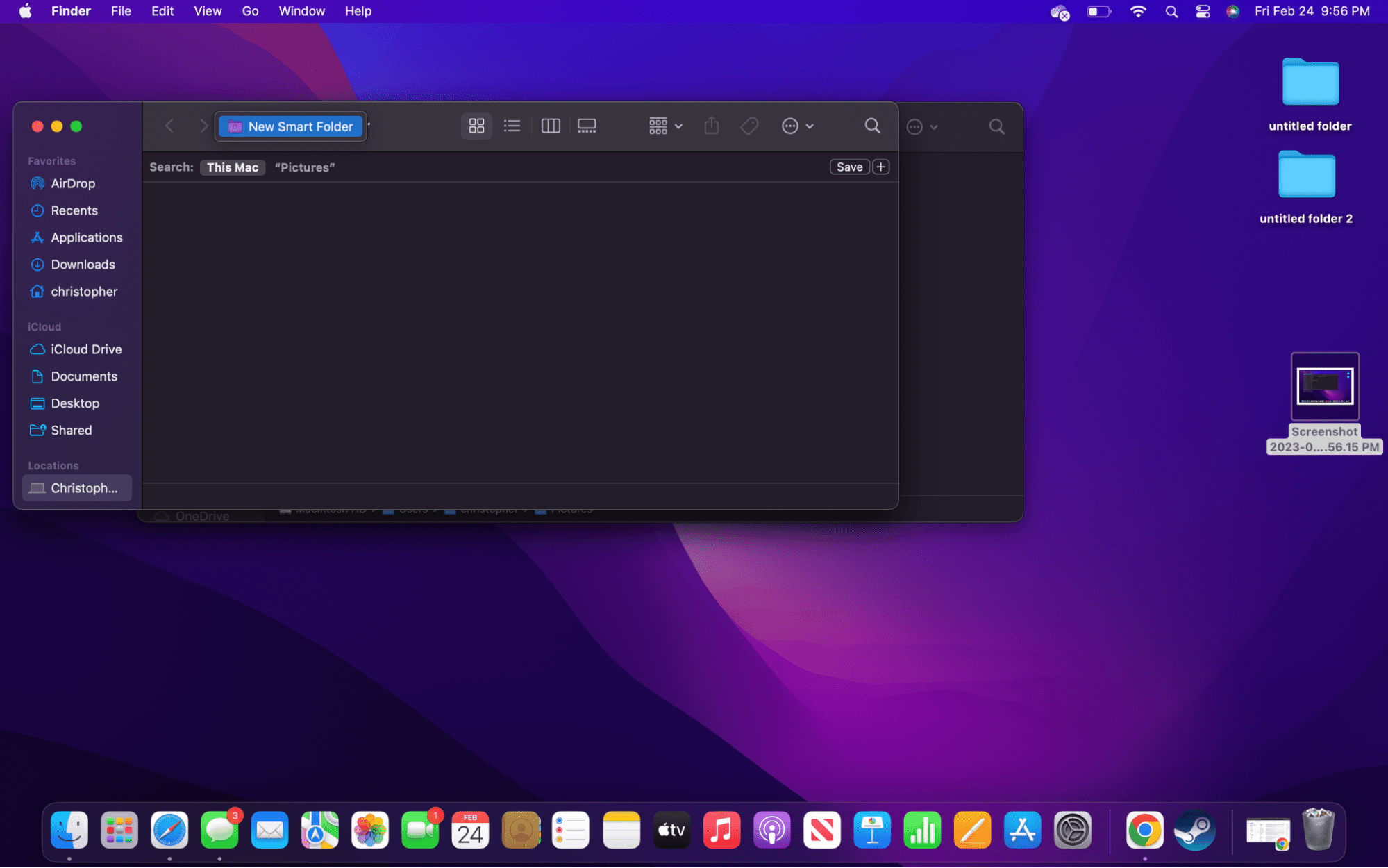
Task: Select This Mac search scope
Action: [x=233, y=167]
